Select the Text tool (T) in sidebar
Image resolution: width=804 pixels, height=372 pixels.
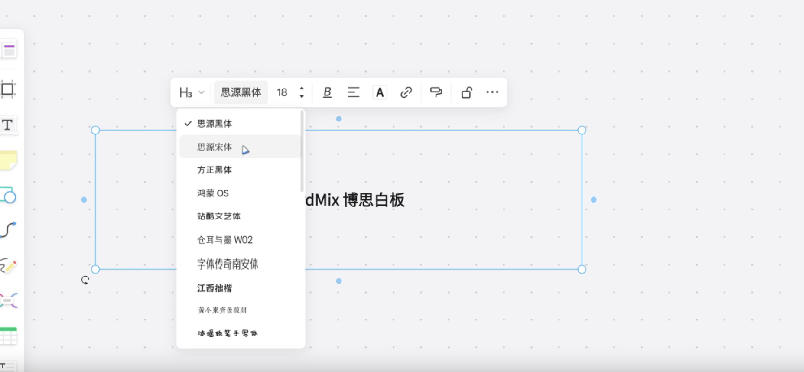[7, 125]
